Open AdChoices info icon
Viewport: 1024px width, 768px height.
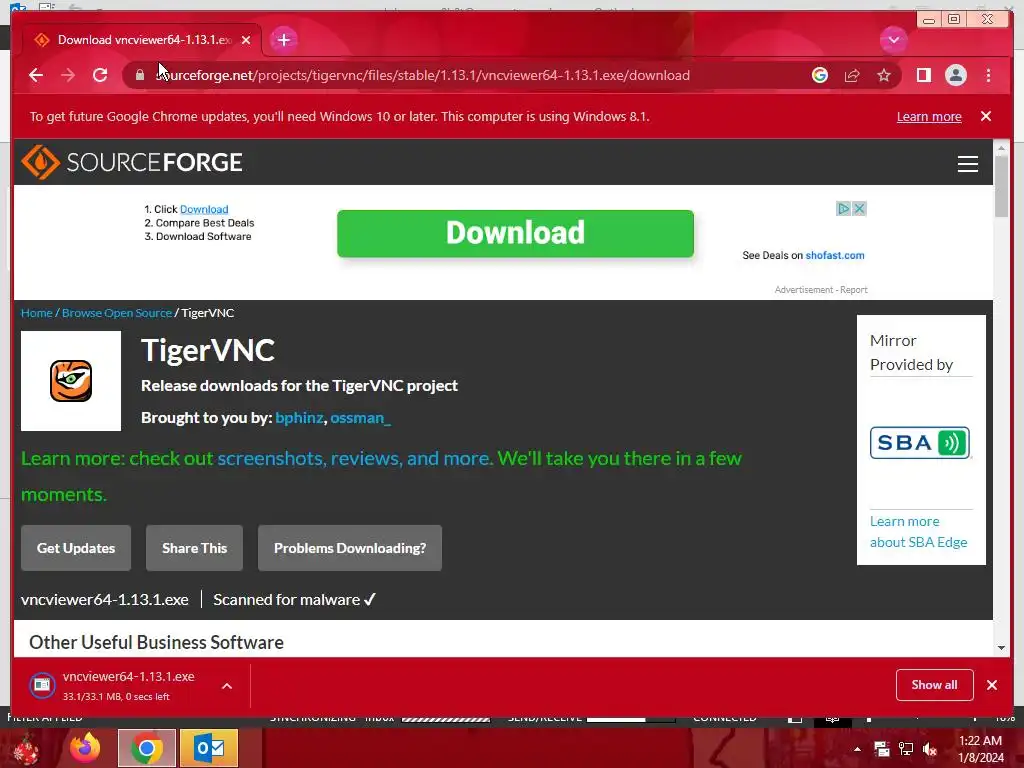click(843, 208)
